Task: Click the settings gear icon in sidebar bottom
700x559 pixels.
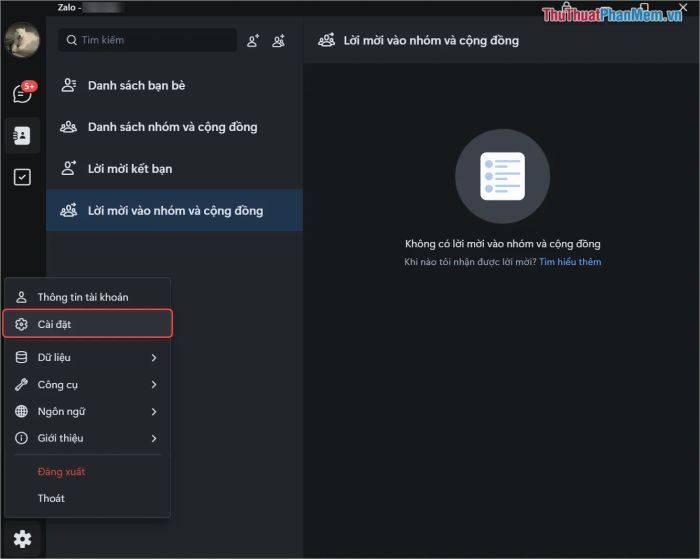Action: [22, 539]
